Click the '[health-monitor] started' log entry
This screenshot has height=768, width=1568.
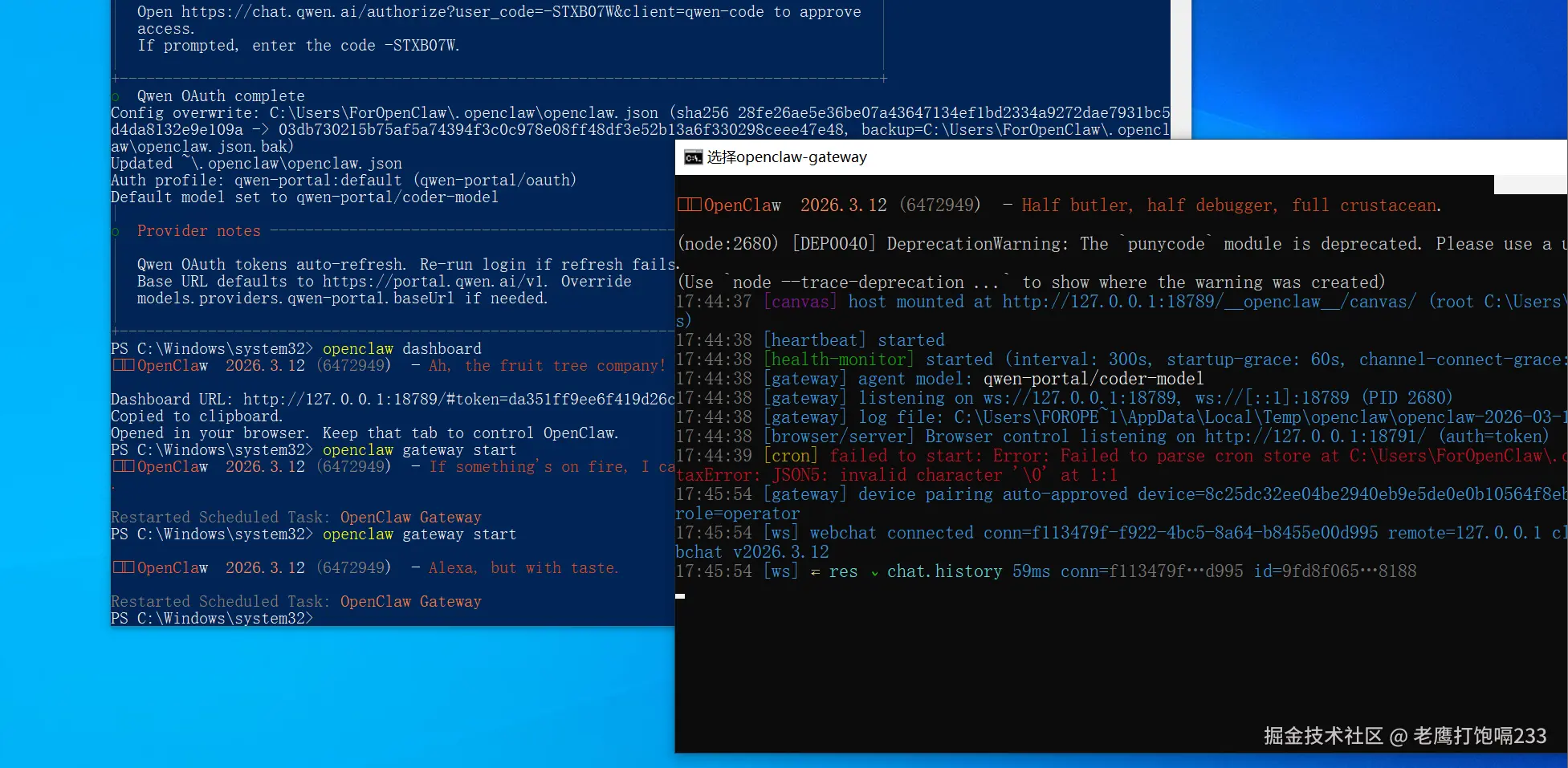pyautogui.click(x=1122, y=360)
